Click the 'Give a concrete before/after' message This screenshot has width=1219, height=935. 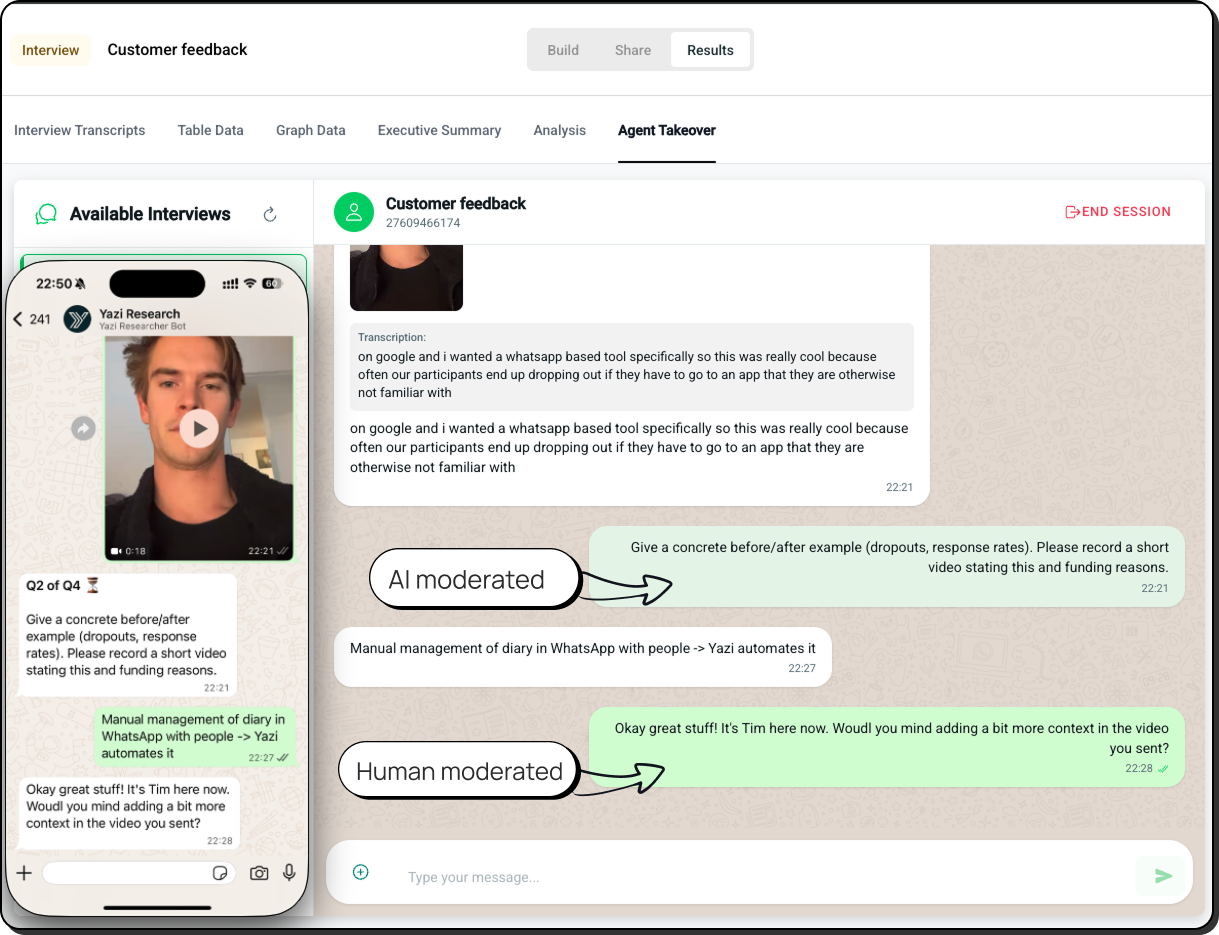pyautogui.click(x=886, y=566)
